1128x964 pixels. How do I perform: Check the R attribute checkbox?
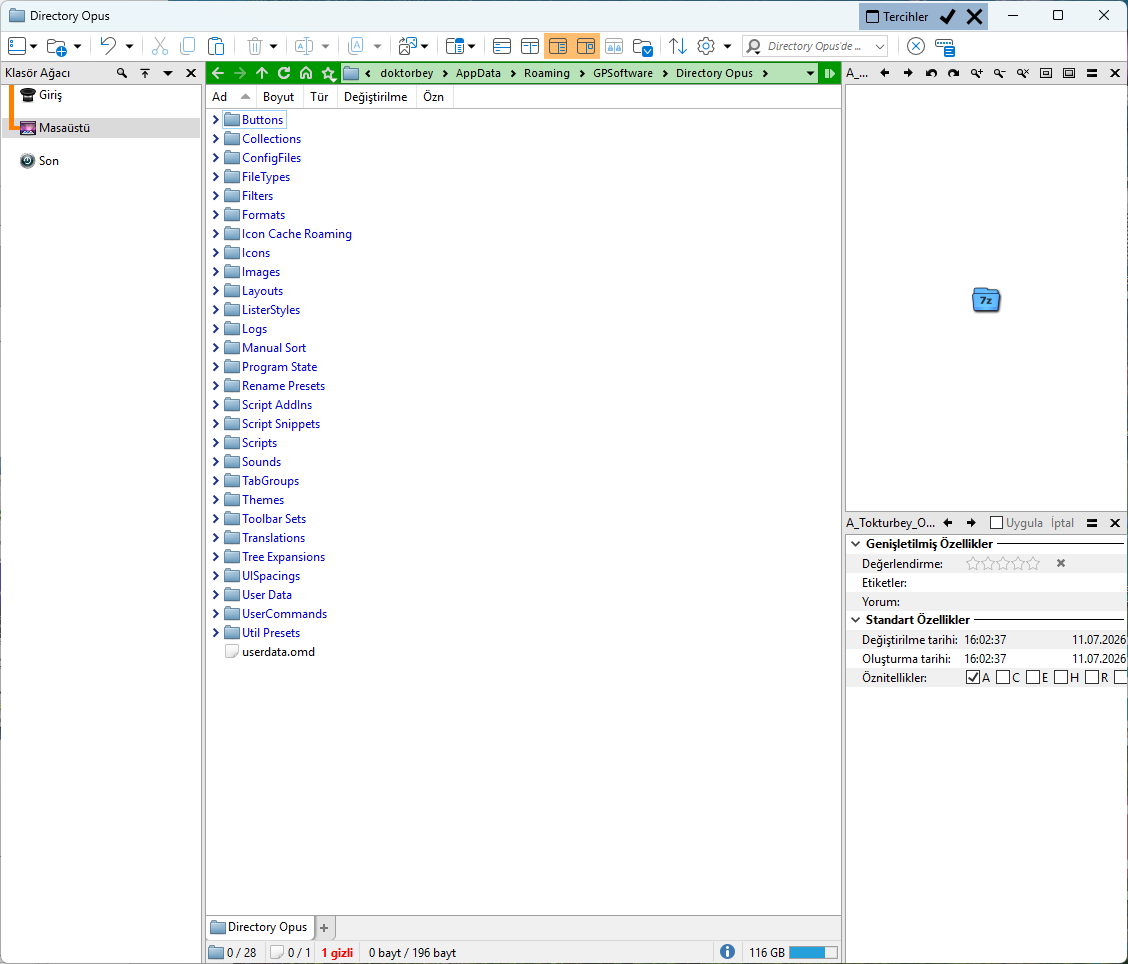1091,678
